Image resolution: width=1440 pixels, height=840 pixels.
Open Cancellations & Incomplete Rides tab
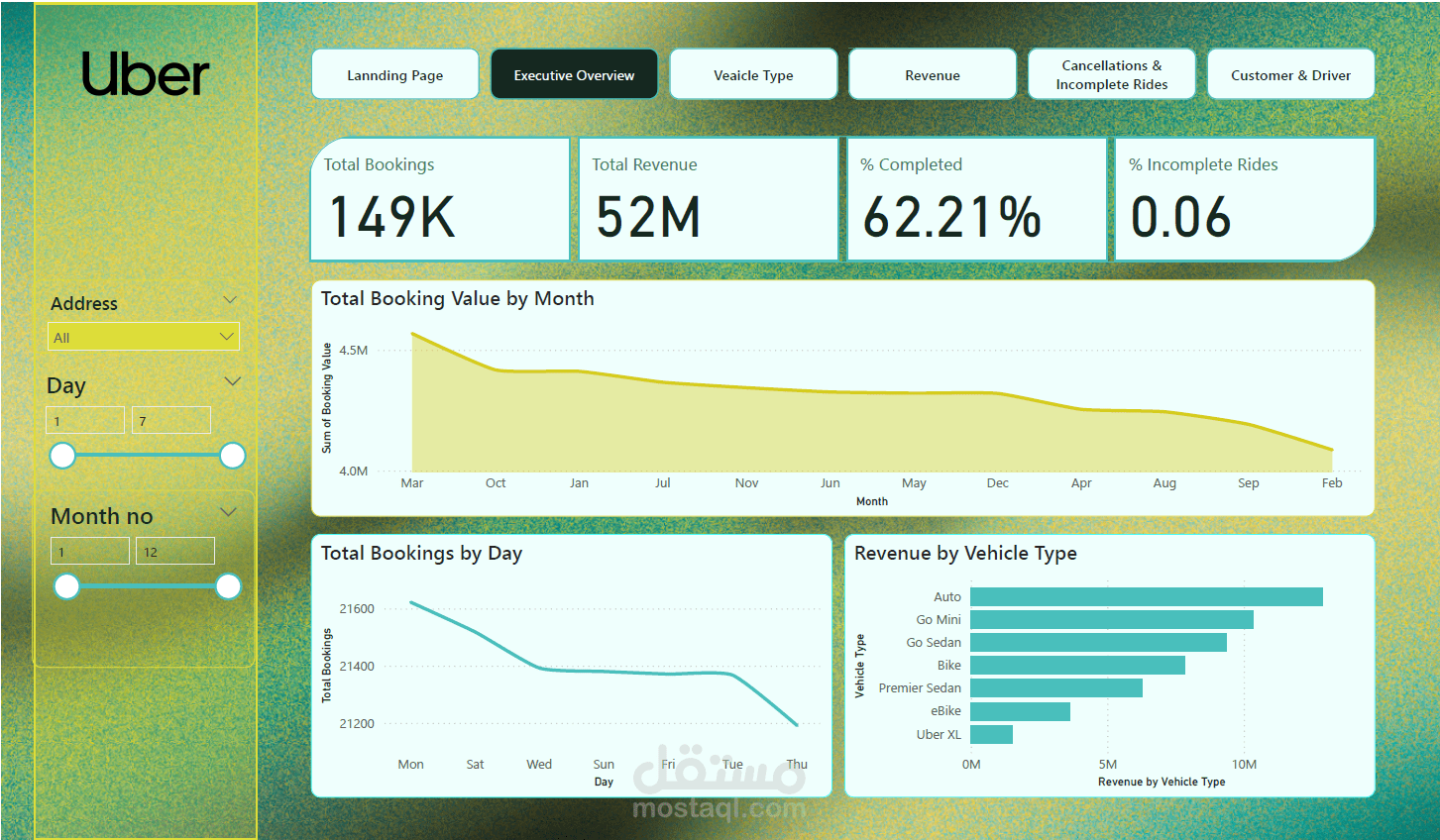click(1112, 74)
